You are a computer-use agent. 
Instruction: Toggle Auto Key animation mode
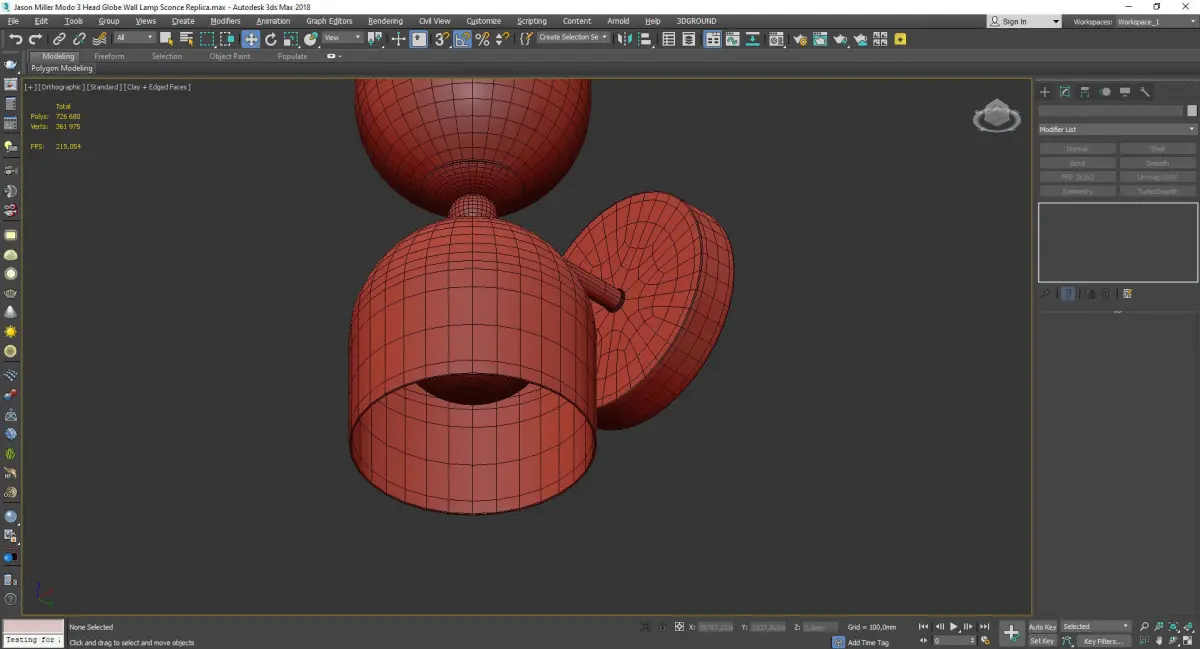[1042, 627]
